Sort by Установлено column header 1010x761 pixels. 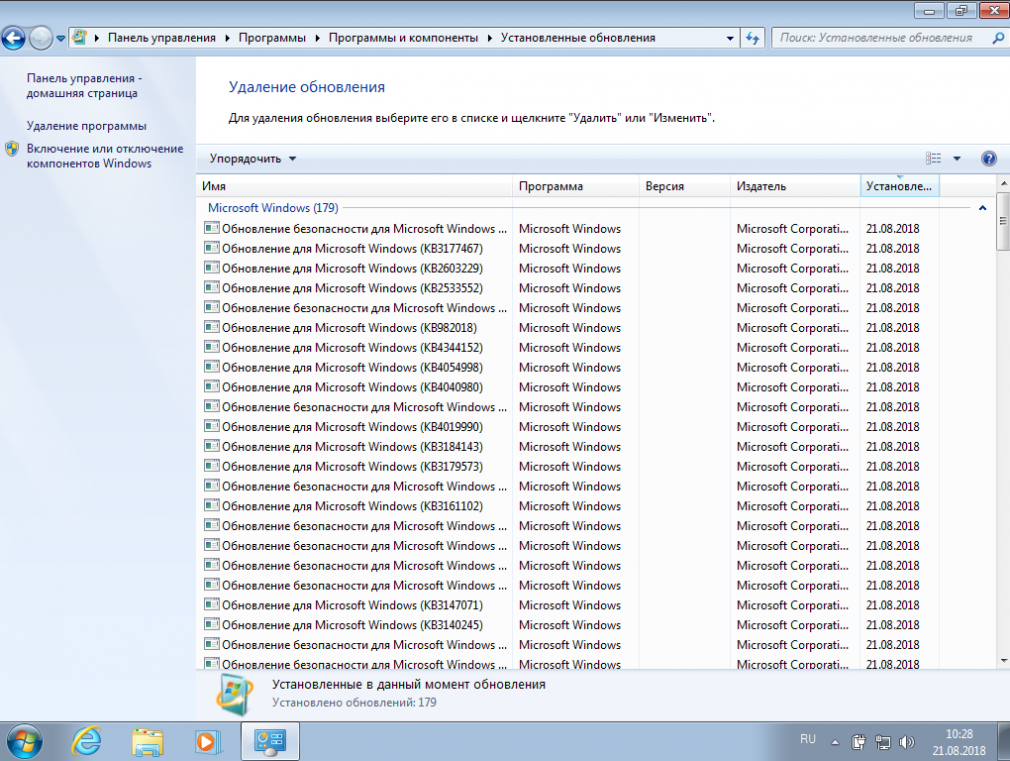point(900,186)
